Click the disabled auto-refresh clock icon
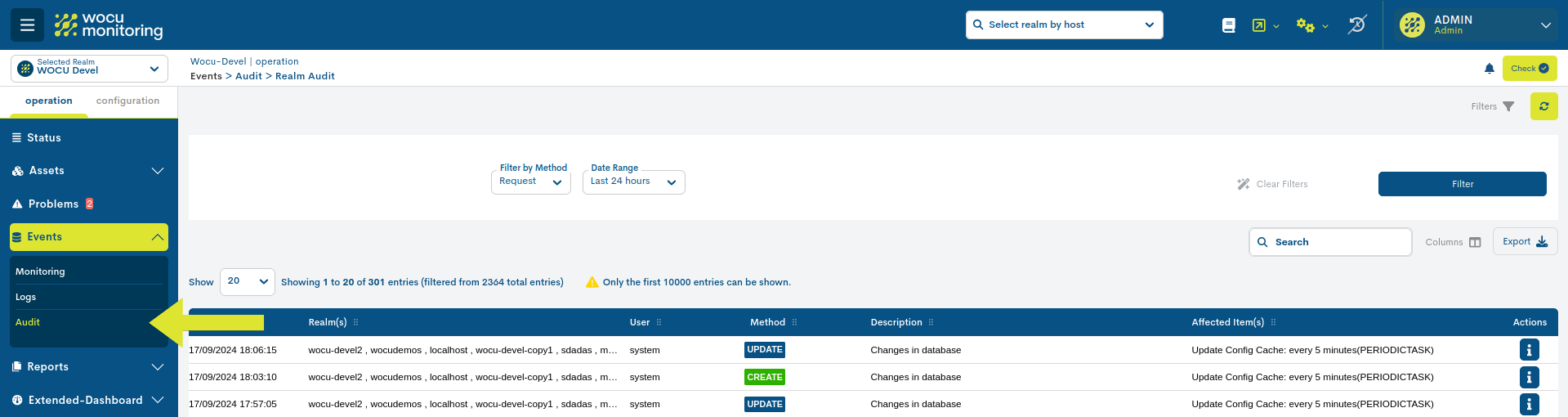 1356,25
